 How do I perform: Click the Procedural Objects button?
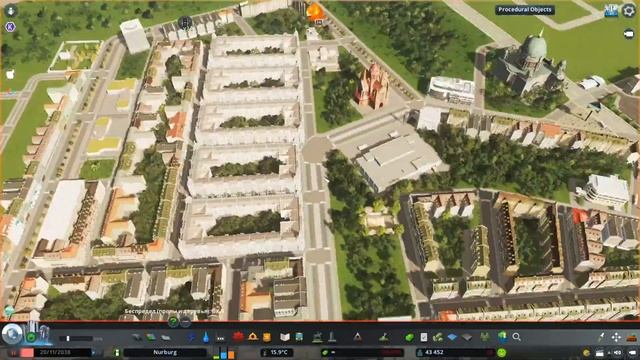coord(524,9)
